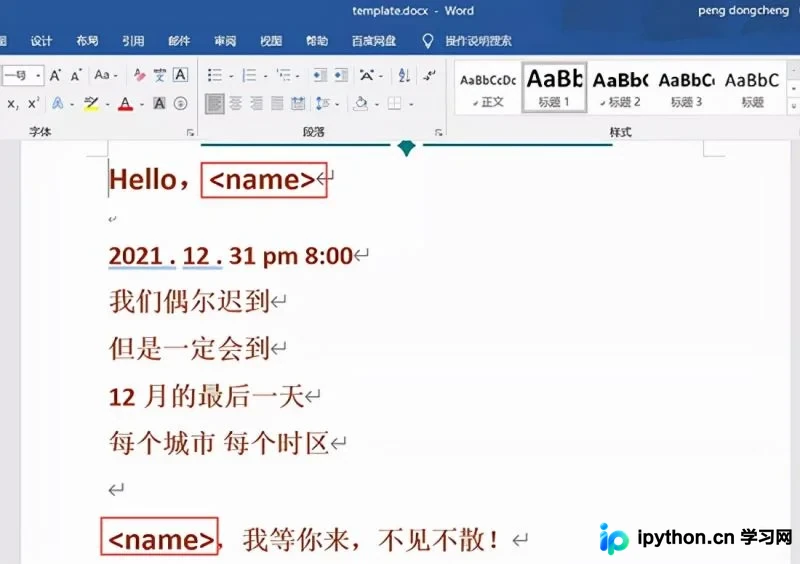Image resolution: width=800 pixels, height=564 pixels.
Task: Click the Line Spacing icon
Action: pos(322,104)
